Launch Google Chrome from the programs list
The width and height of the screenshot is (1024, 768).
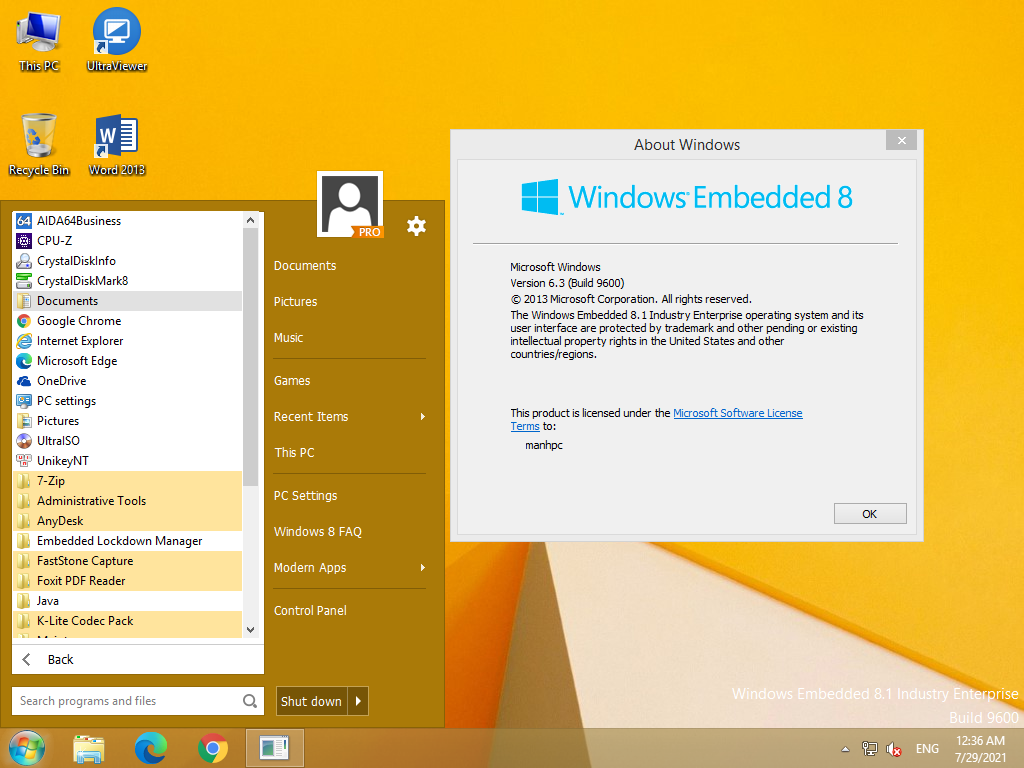coord(78,321)
